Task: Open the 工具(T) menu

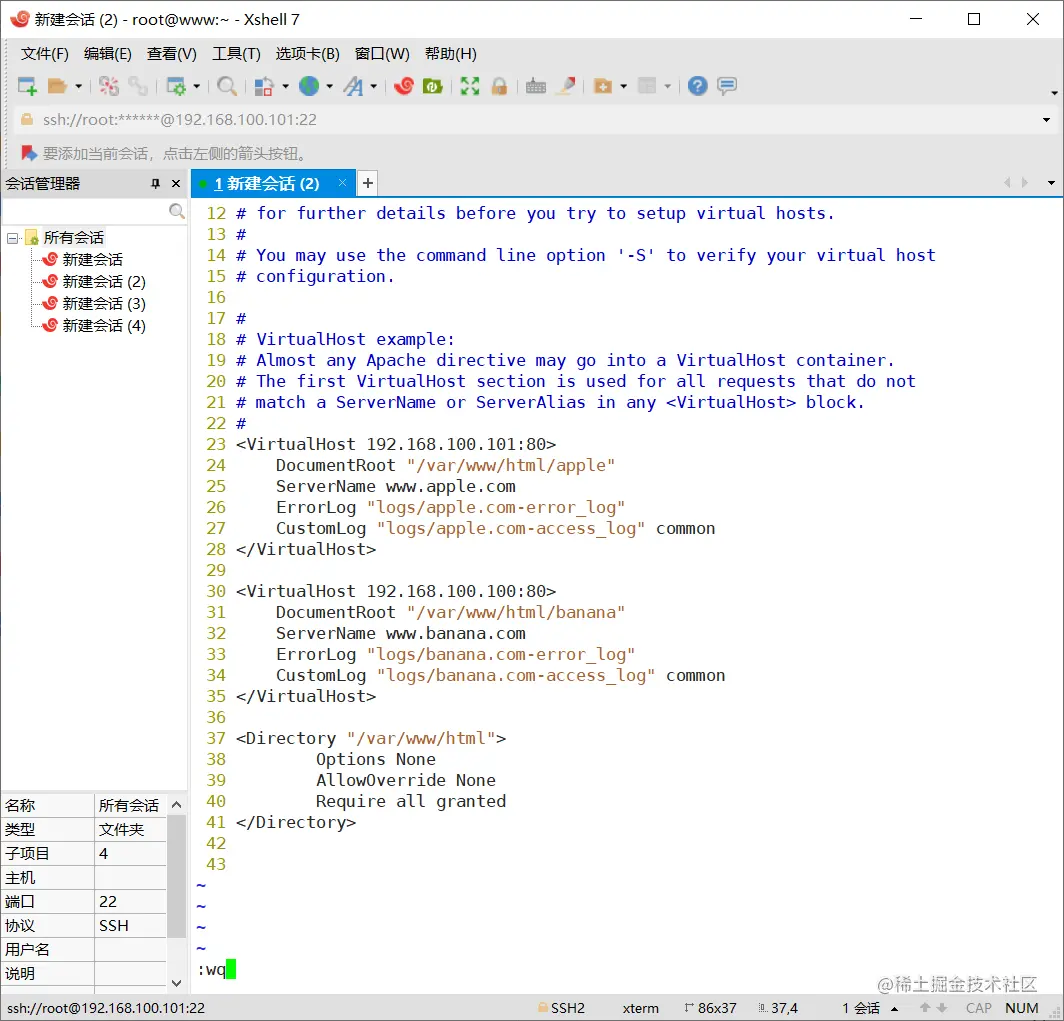Action: pyautogui.click(x=236, y=54)
